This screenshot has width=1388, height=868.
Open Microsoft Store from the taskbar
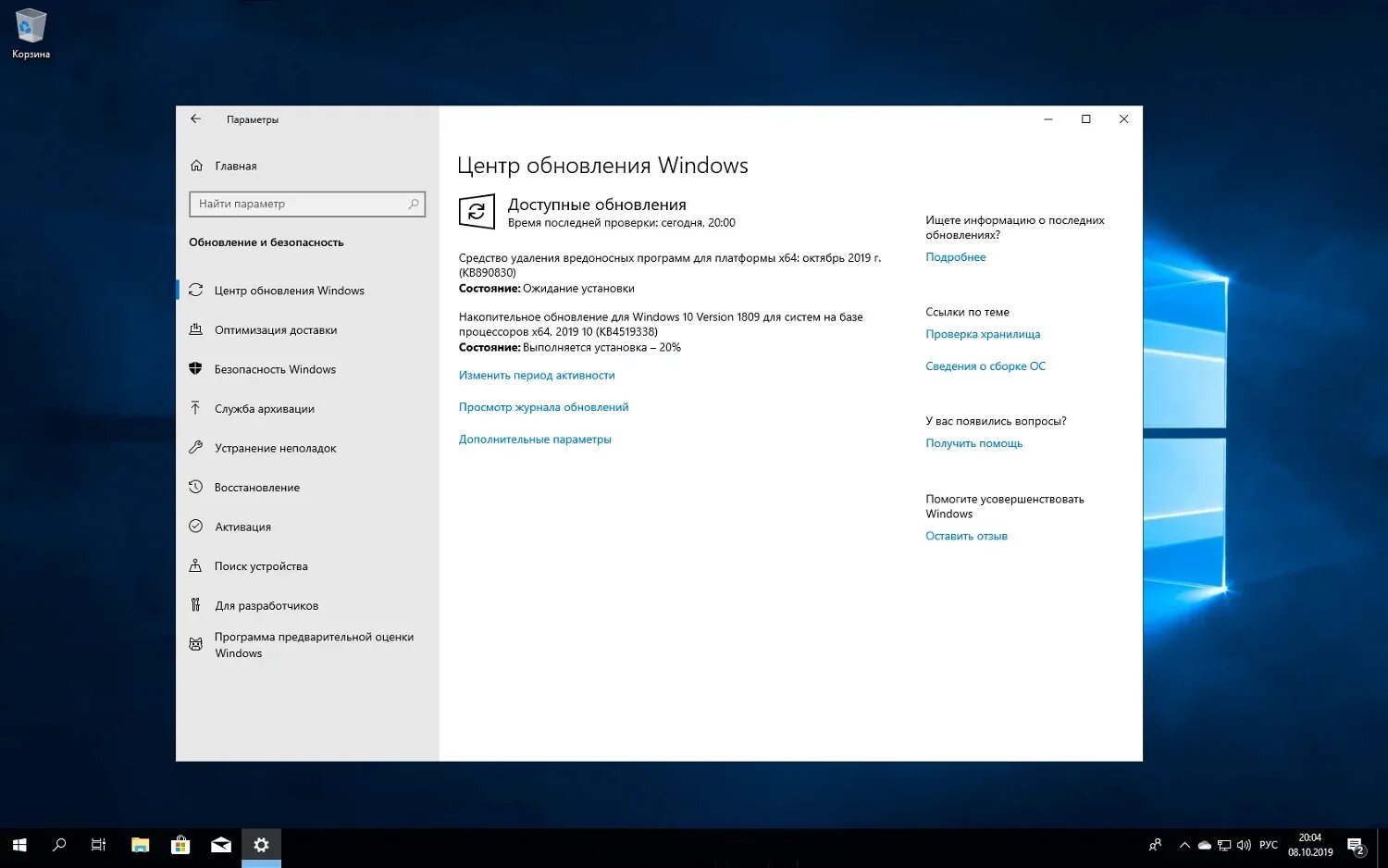coord(180,845)
